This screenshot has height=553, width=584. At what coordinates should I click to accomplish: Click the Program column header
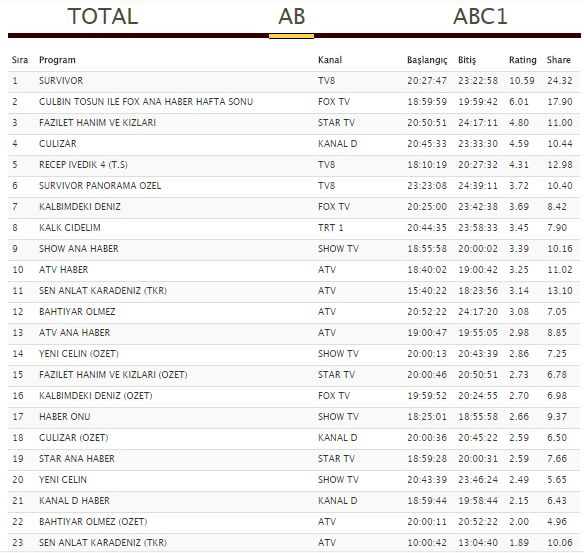tap(57, 60)
